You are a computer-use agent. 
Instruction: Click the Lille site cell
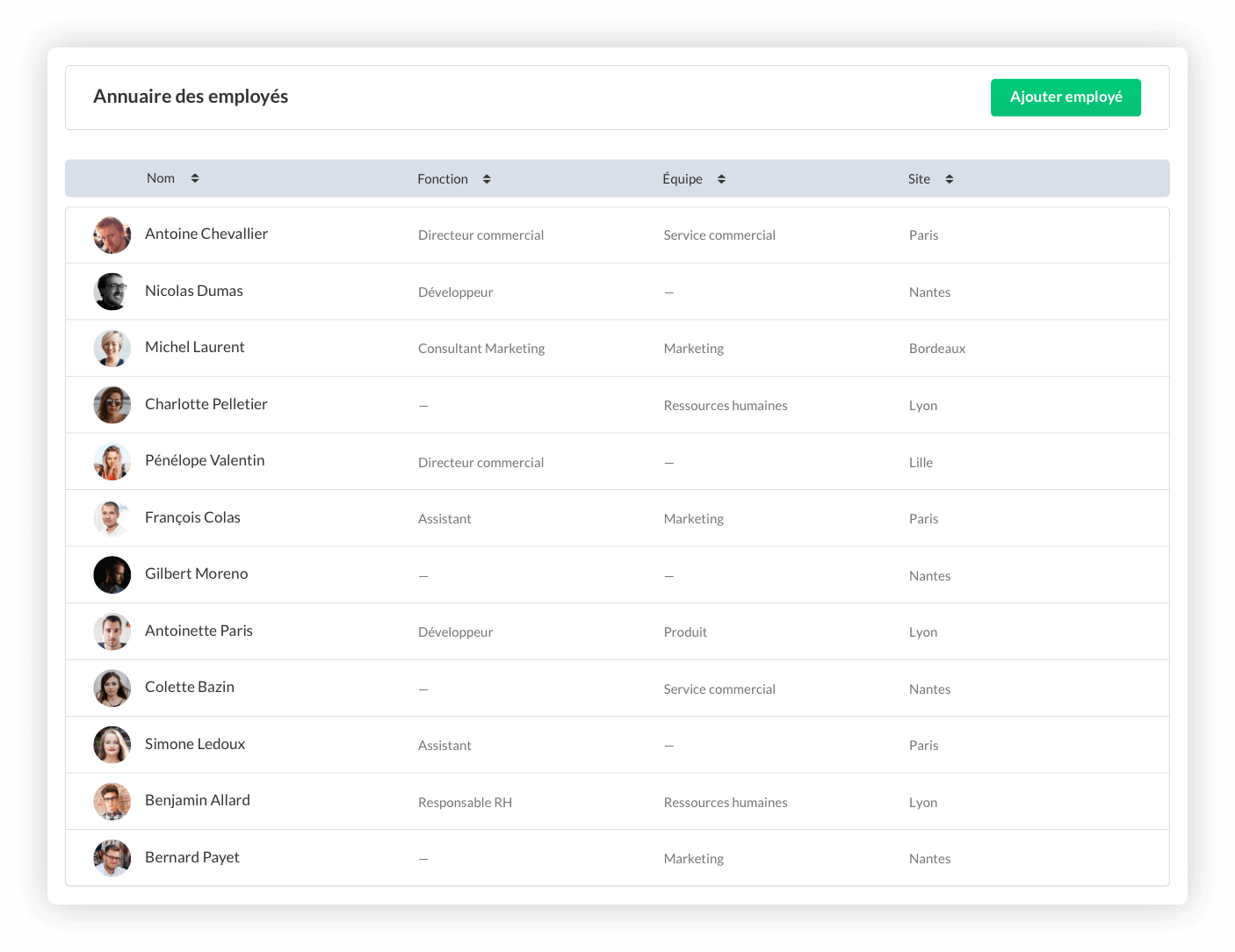(921, 463)
